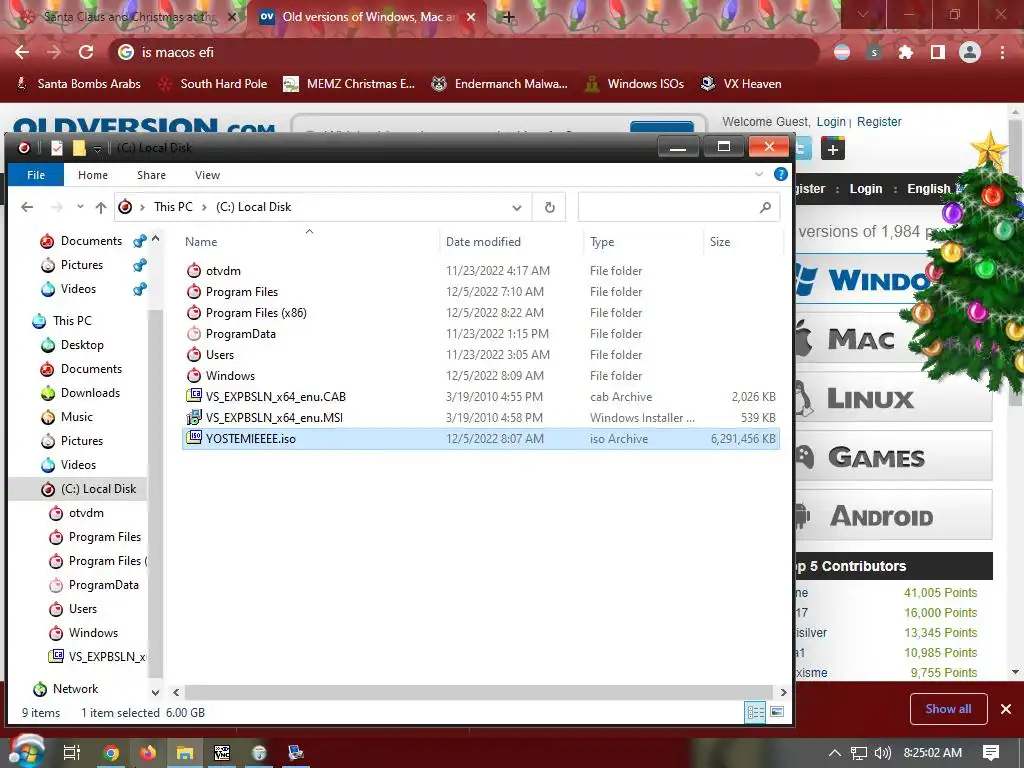1024x768 pixels.
Task: Open File Explorer taskbar icon
Action: (x=185, y=753)
